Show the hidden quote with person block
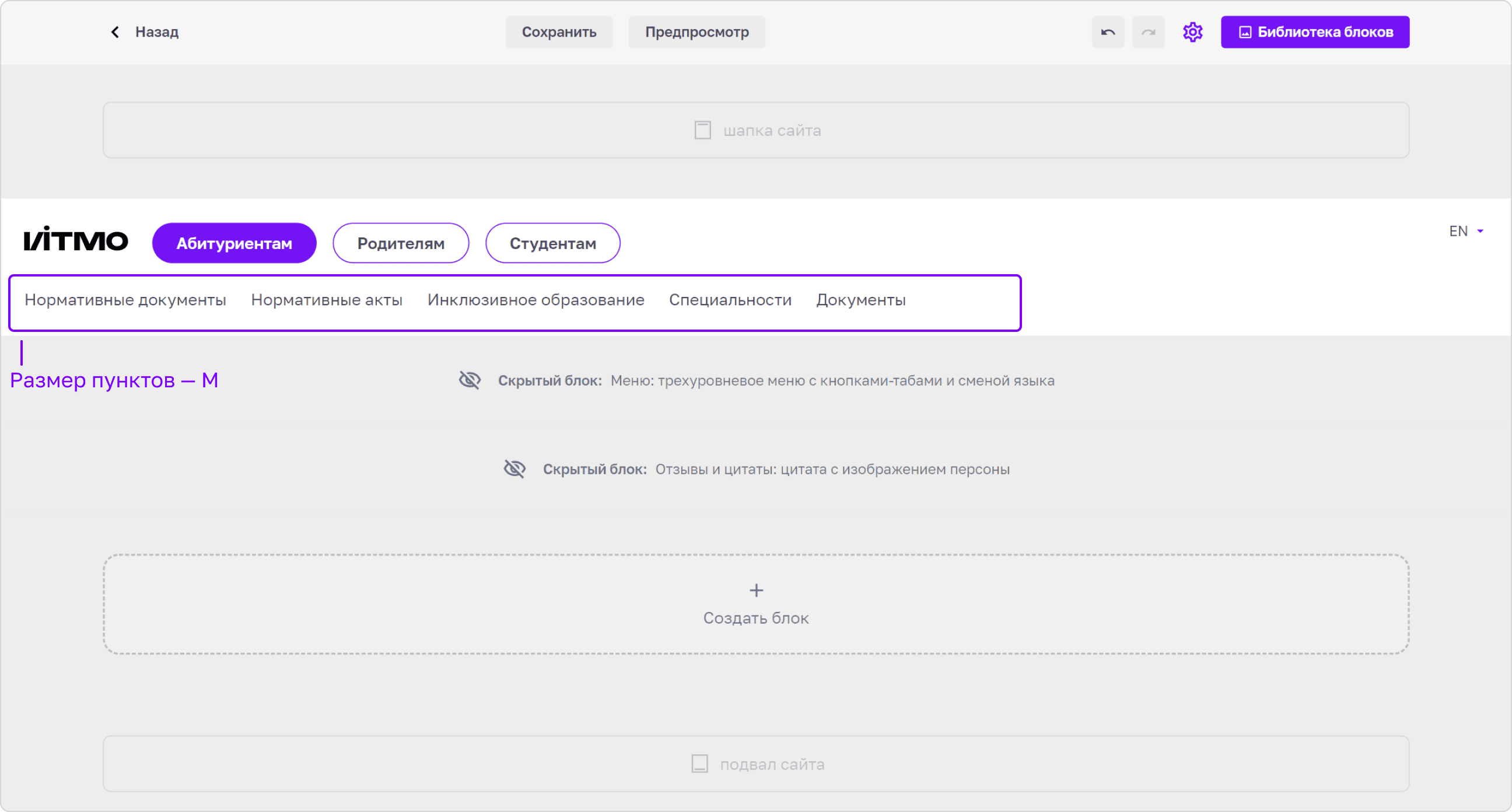This screenshot has height=812, width=1512. coord(514,469)
